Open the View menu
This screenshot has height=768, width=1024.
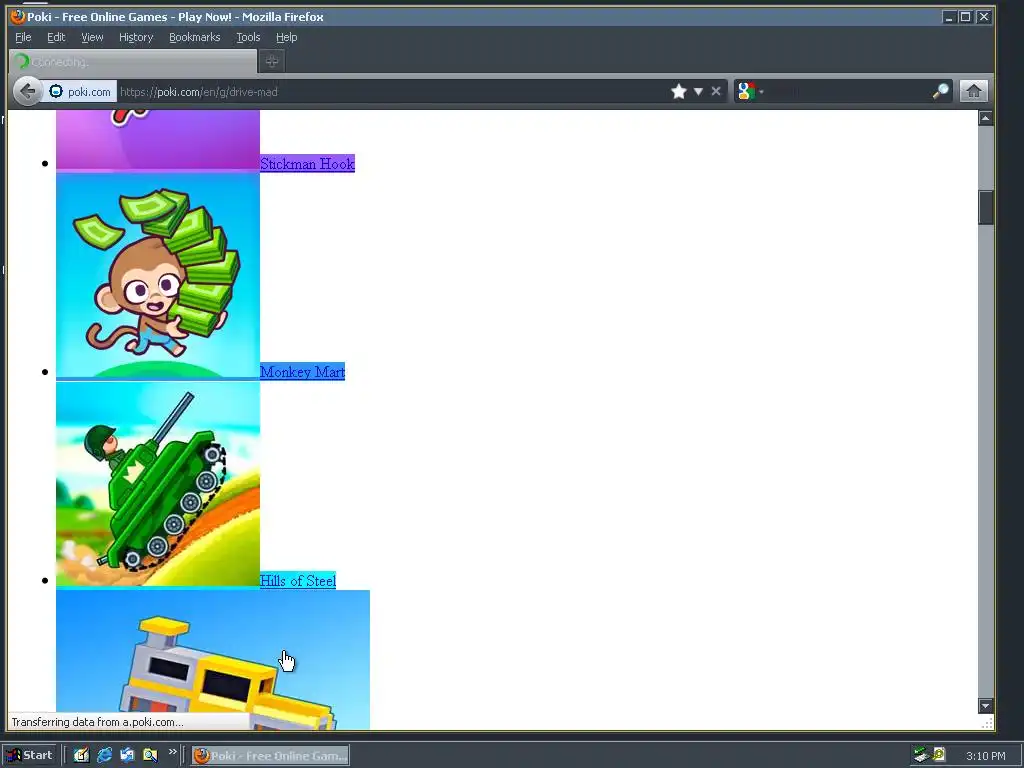pos(92,37)
